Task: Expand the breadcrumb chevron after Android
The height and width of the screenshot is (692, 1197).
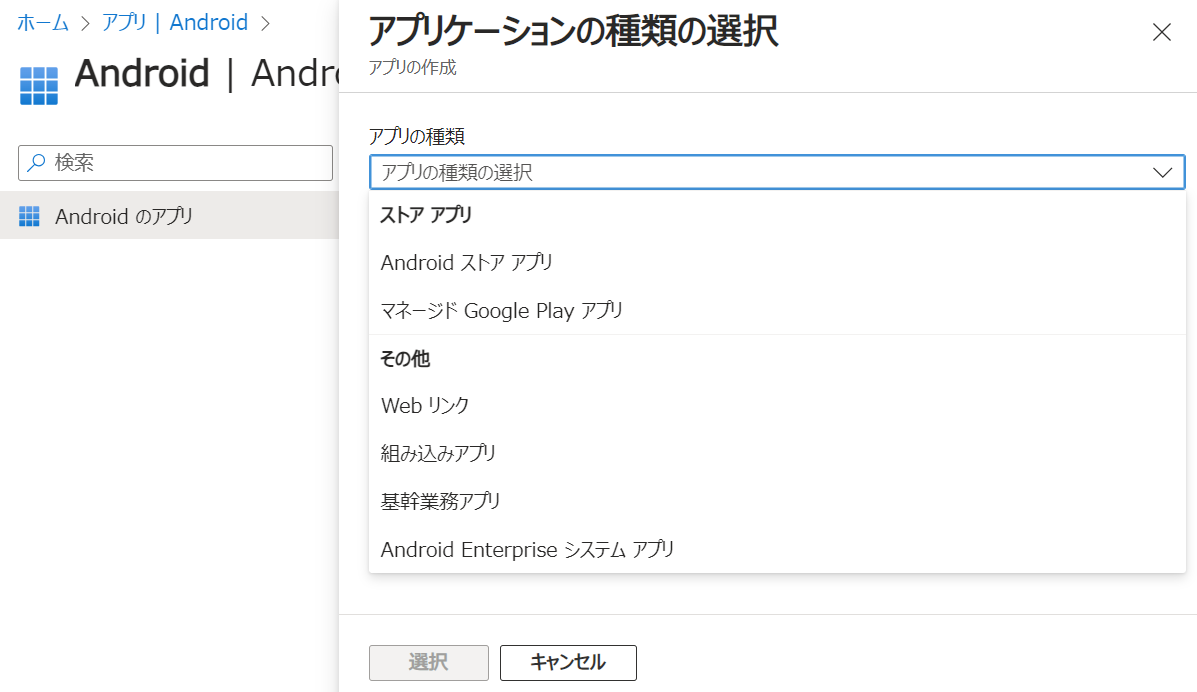Action: [x=264, y=22]
